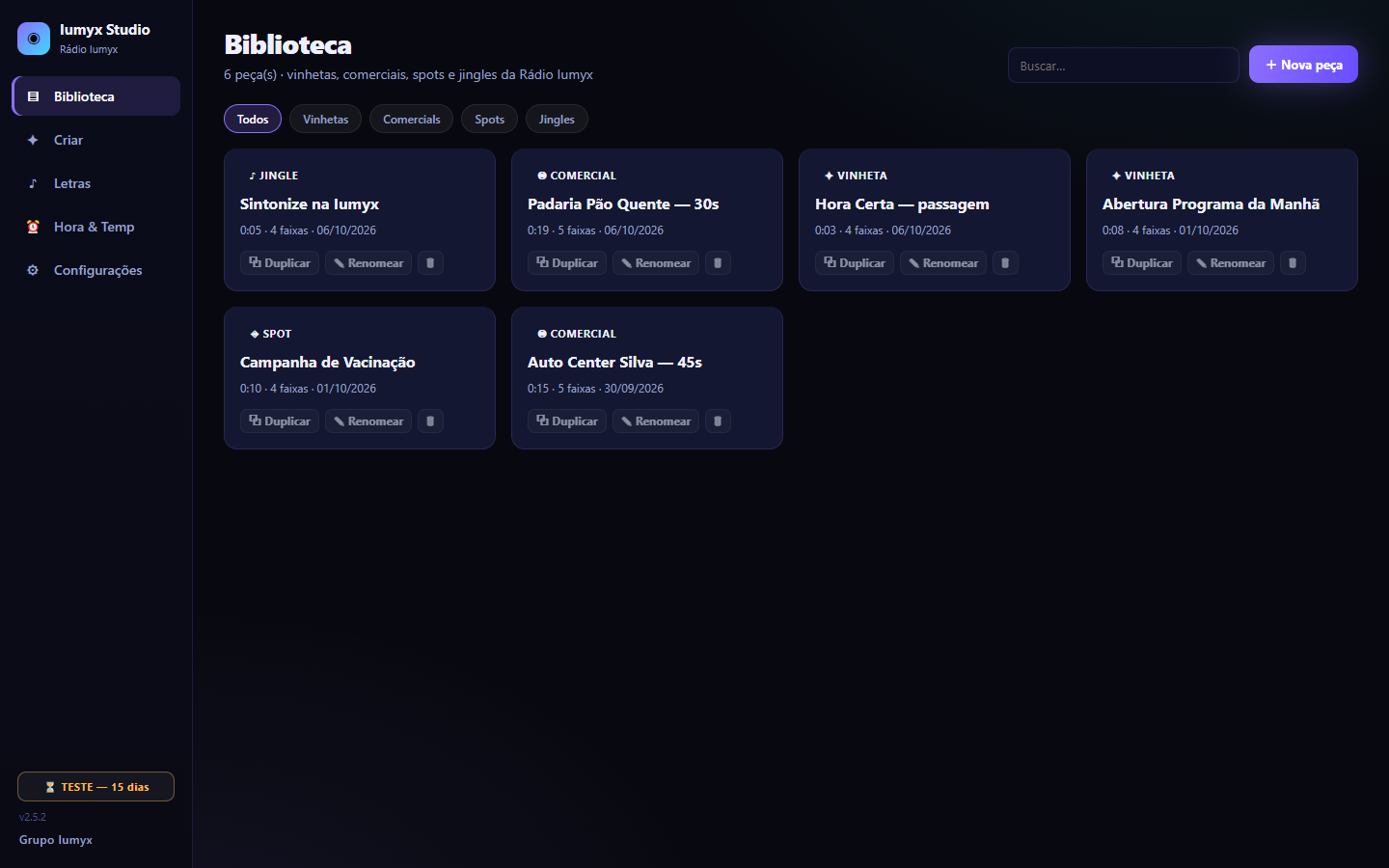Delete the Campanha de Vacinação spot
The width and height of the screenshot is (1389, 868).
pos(430,421)
